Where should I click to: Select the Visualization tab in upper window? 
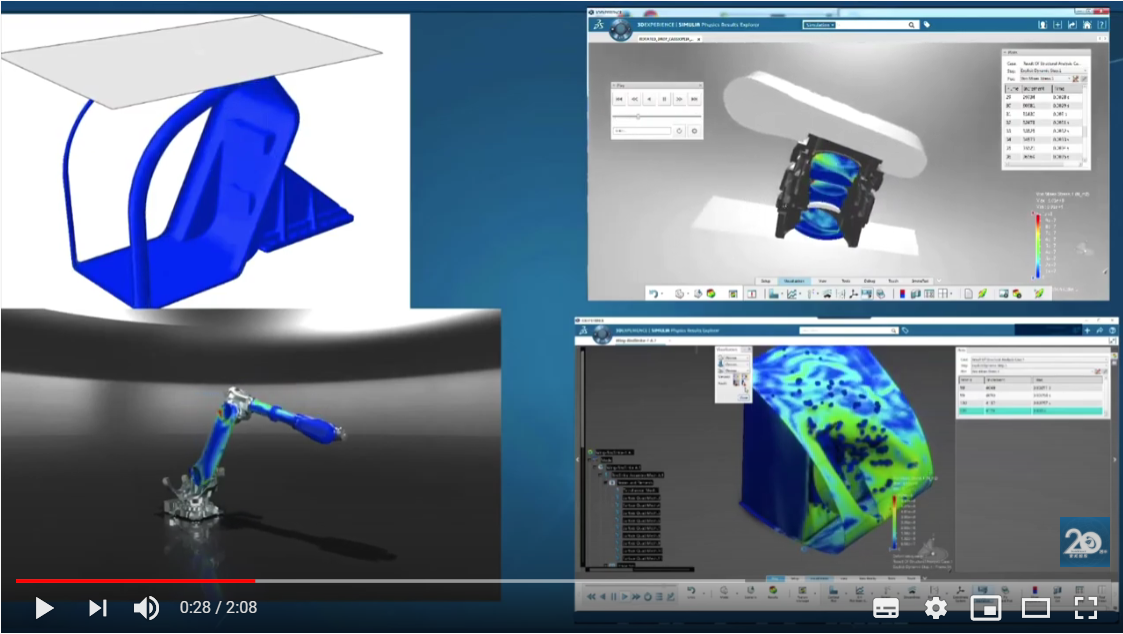pos(794,281)
